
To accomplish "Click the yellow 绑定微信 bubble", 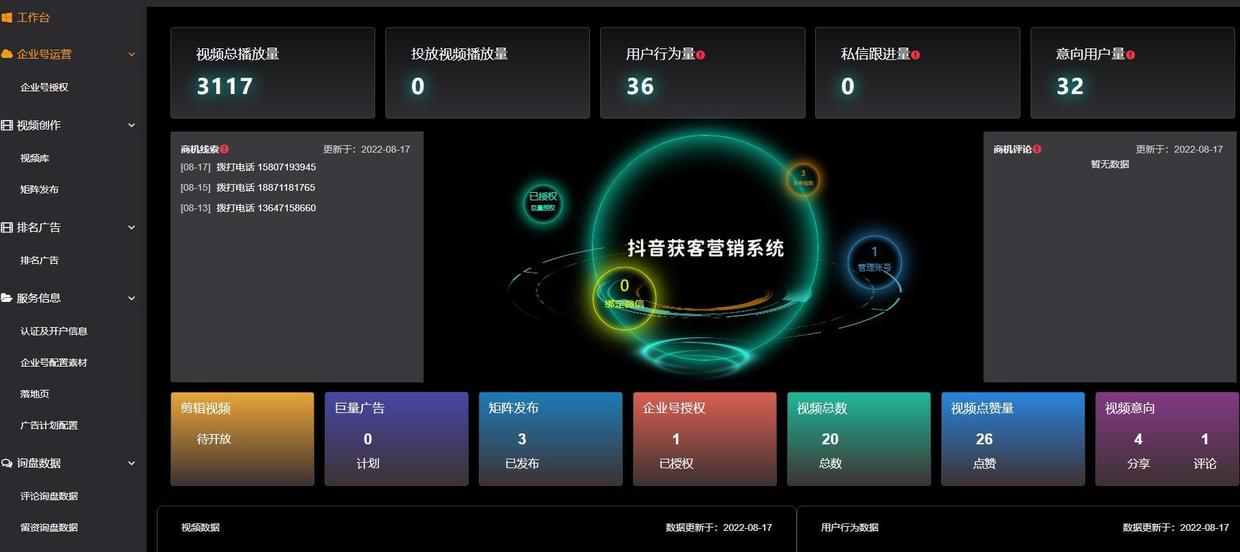I will (x=624, y=297).
